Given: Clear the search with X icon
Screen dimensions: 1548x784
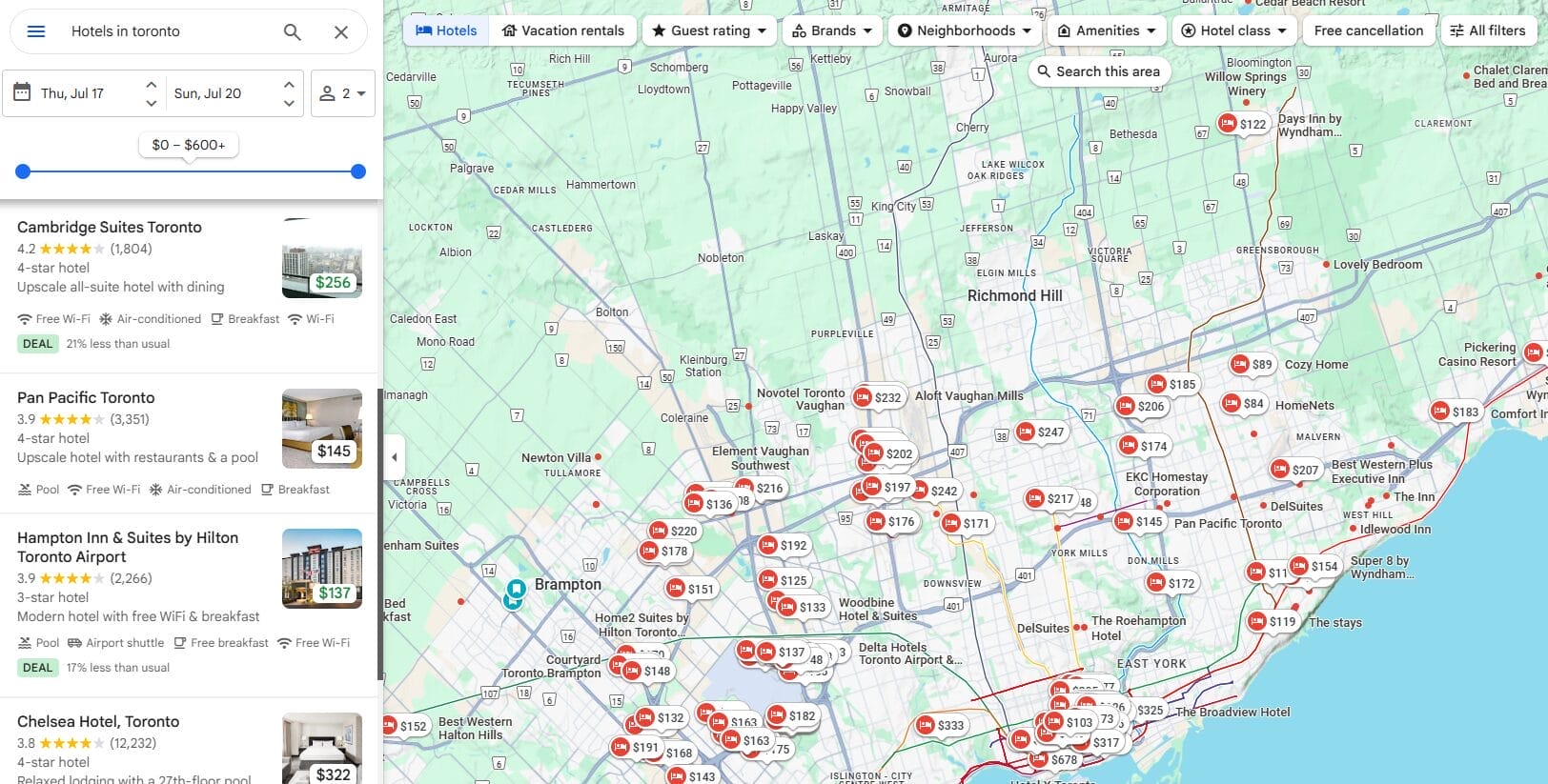Looking at the screenshot, I should coord(340,31).
